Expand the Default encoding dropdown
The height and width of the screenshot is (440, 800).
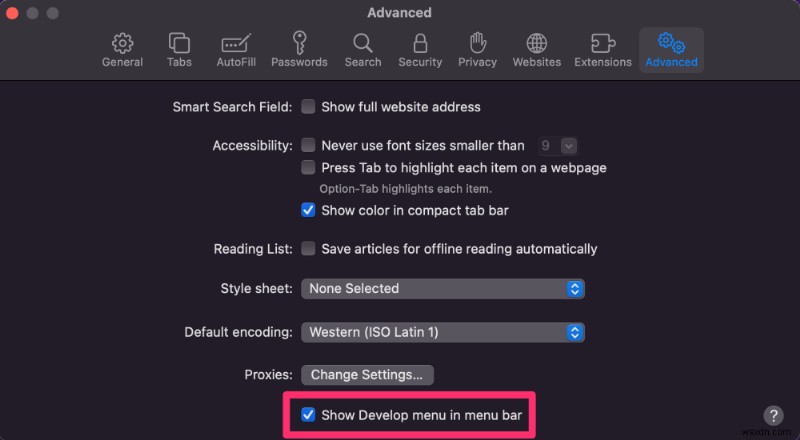click(443, 332)
